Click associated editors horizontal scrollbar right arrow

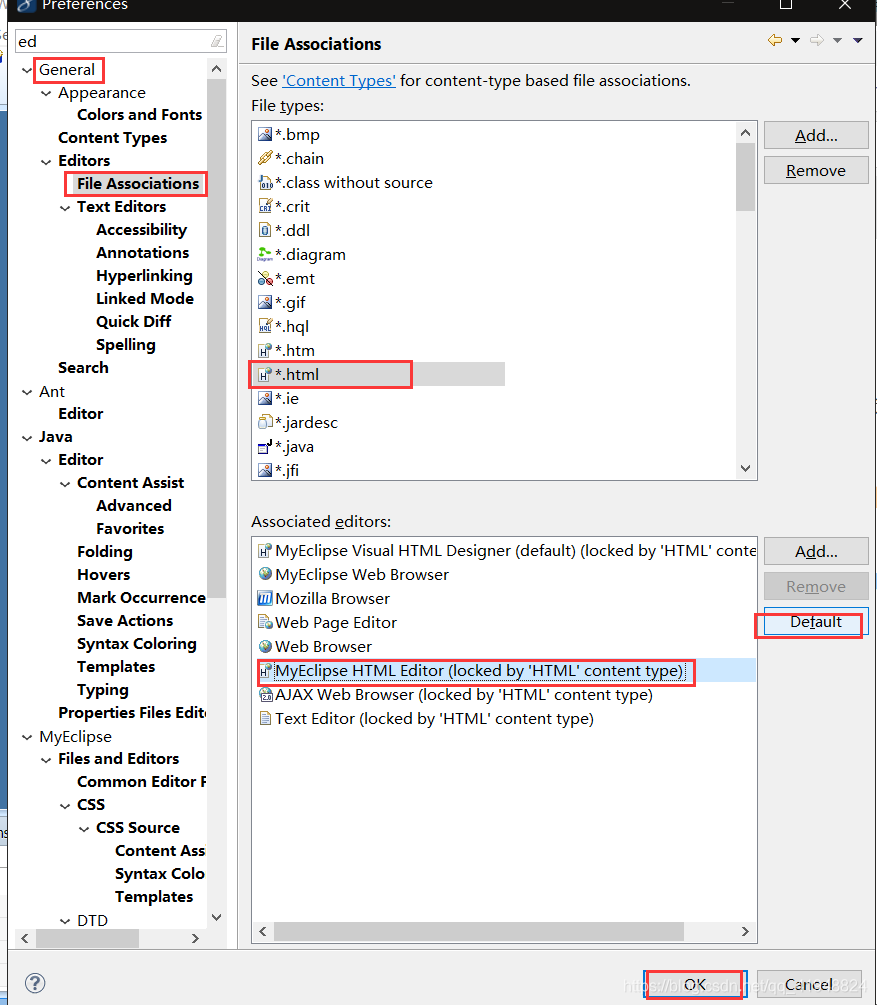[x=745, y=931]
